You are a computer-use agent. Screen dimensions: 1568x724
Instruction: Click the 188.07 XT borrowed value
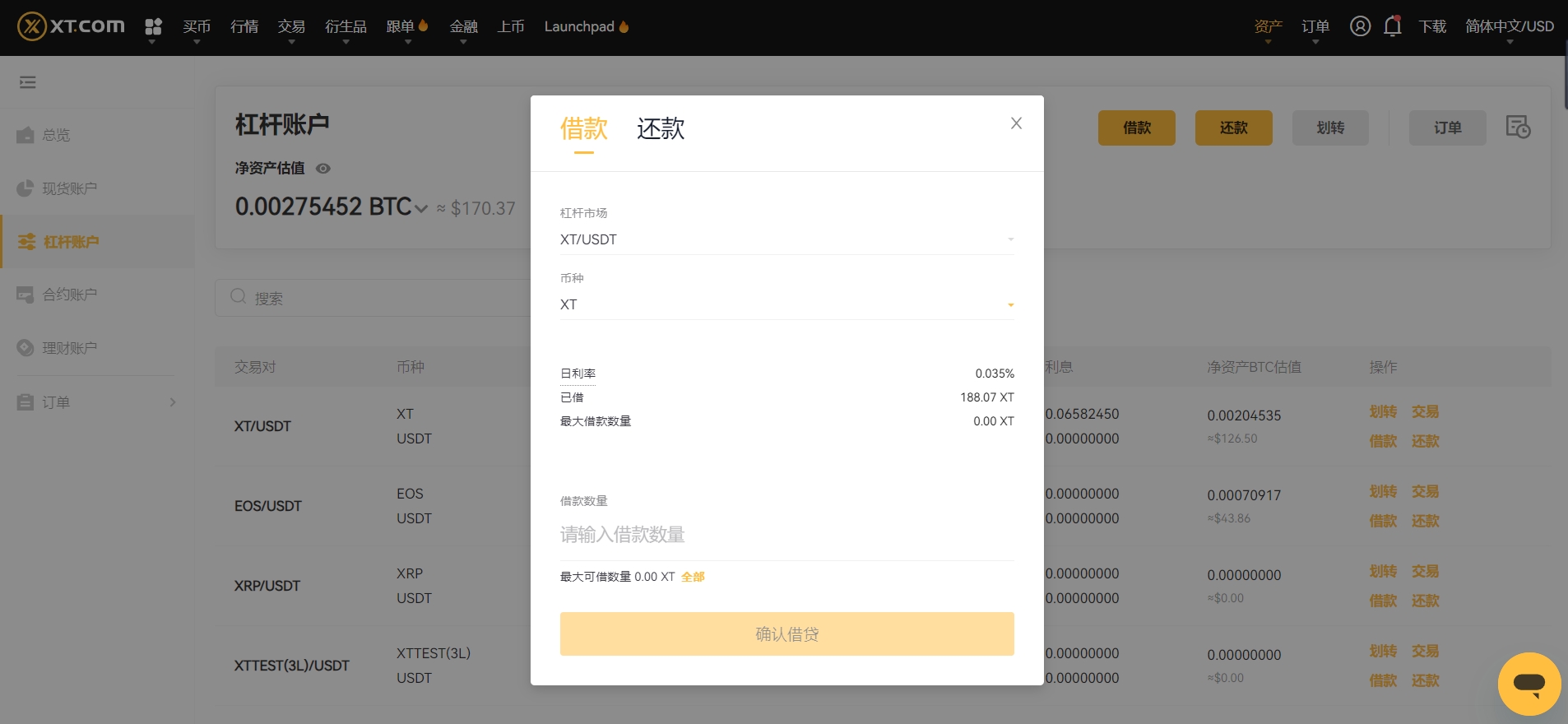986,397
